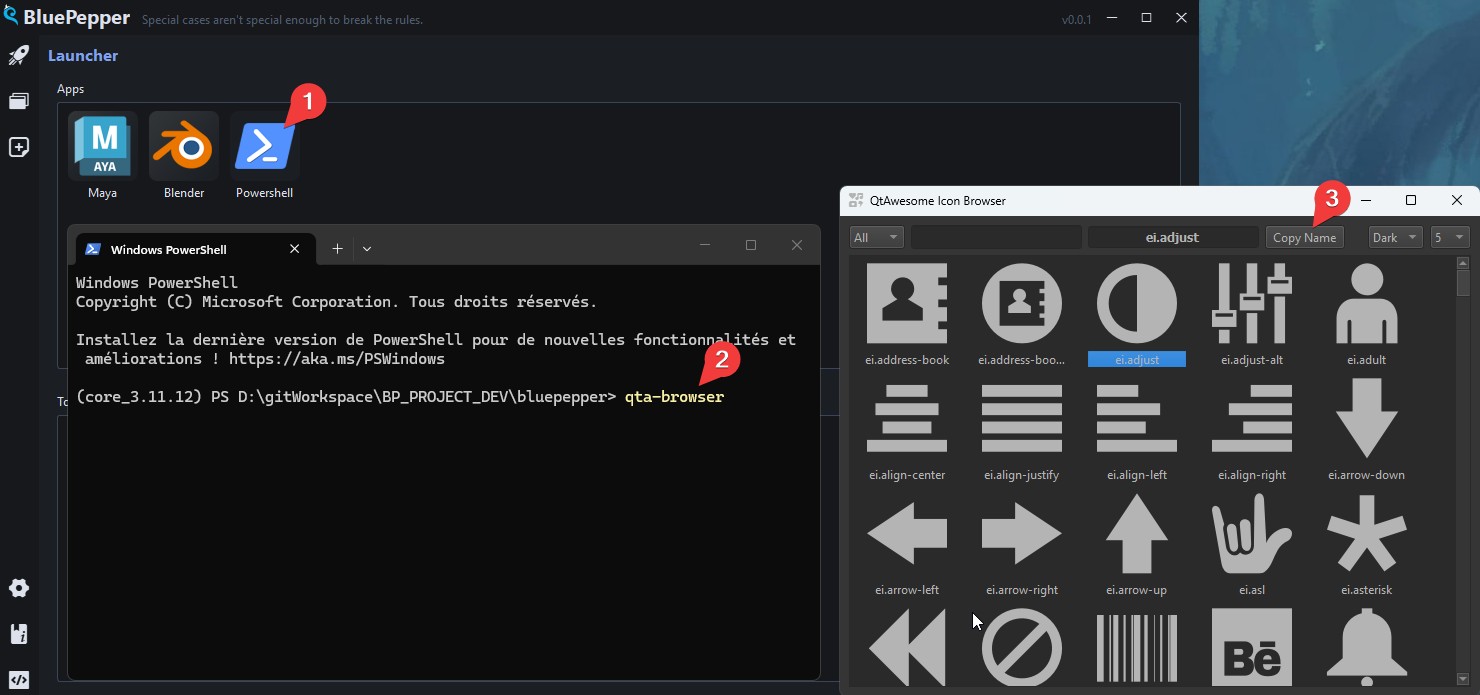1480x695 pixels.
Task: Select the ei.align-center icon
Action: [907, 418]
